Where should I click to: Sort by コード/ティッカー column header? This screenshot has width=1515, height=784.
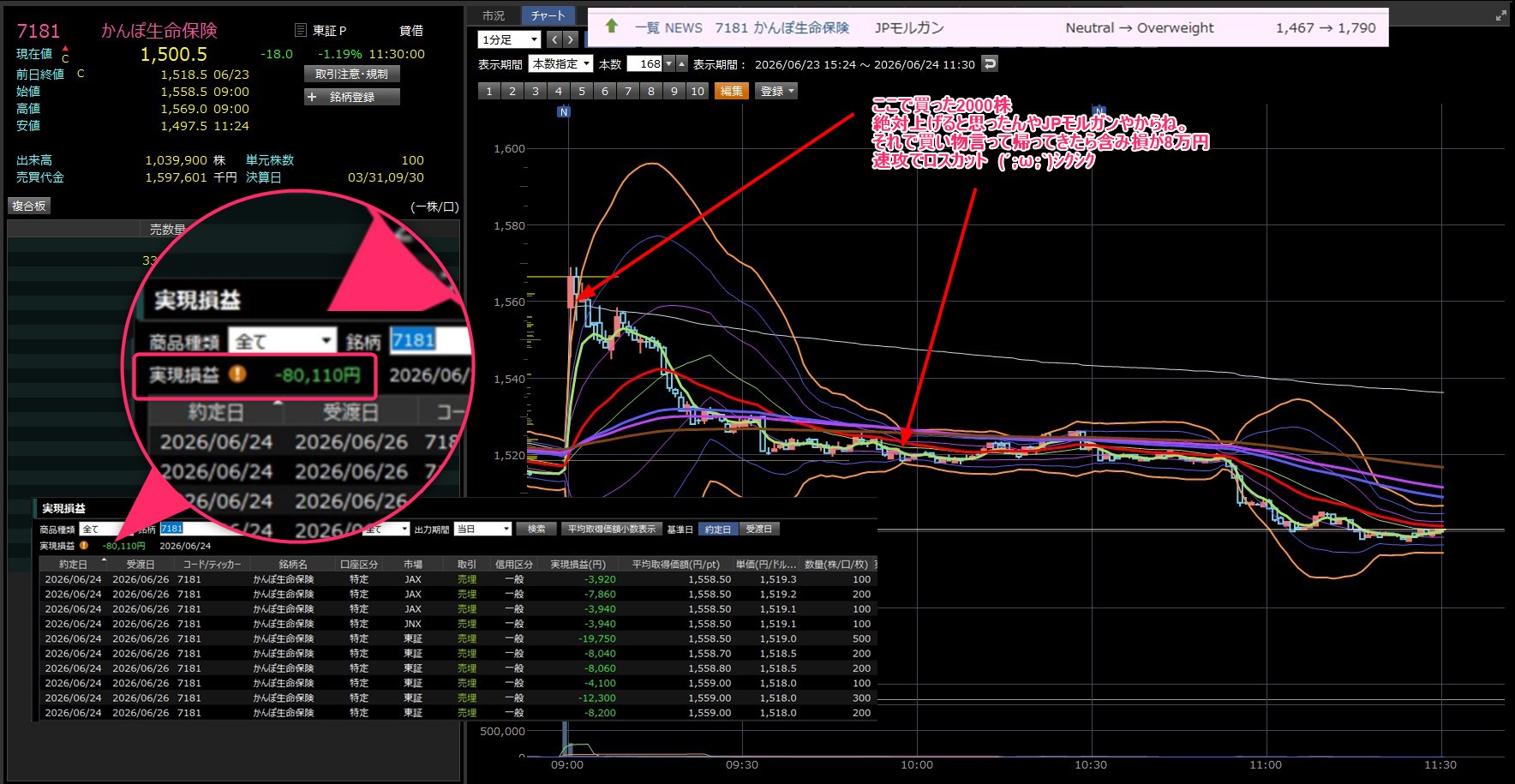coord(212,564)
